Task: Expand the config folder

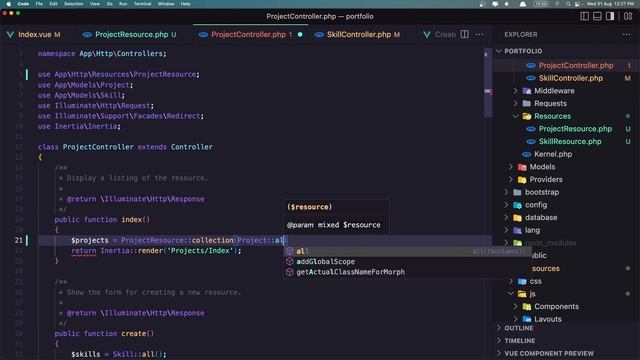Action: [x=536, y=204]
